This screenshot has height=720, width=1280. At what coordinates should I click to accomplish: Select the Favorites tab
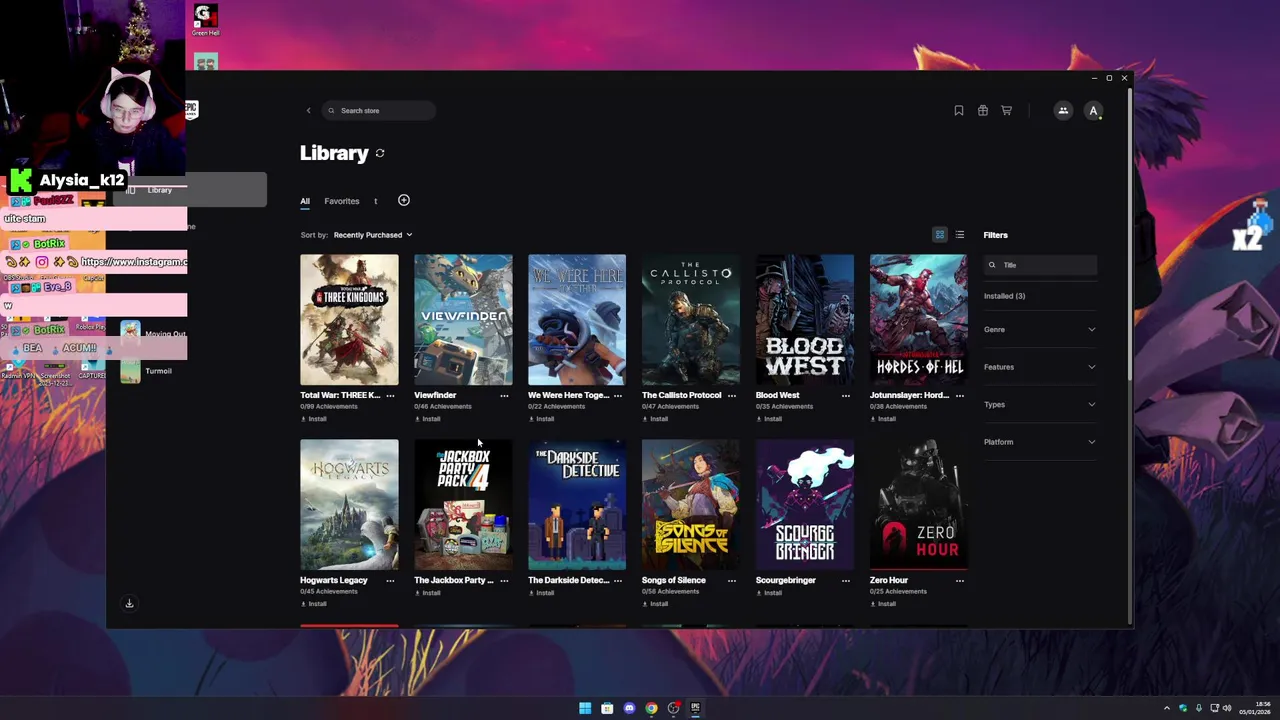342,201
